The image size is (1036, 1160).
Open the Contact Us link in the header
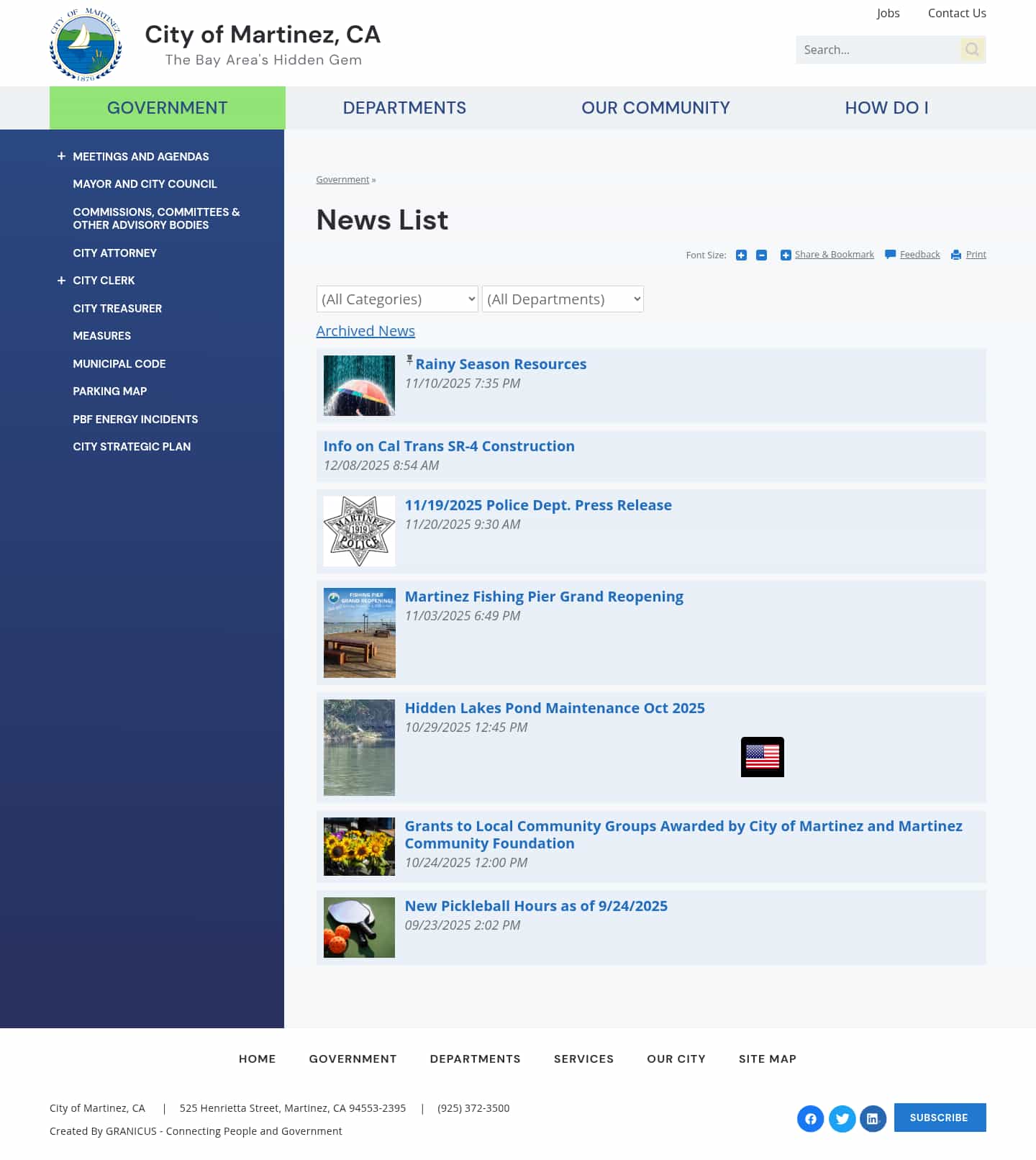click(x=957, y=13)
